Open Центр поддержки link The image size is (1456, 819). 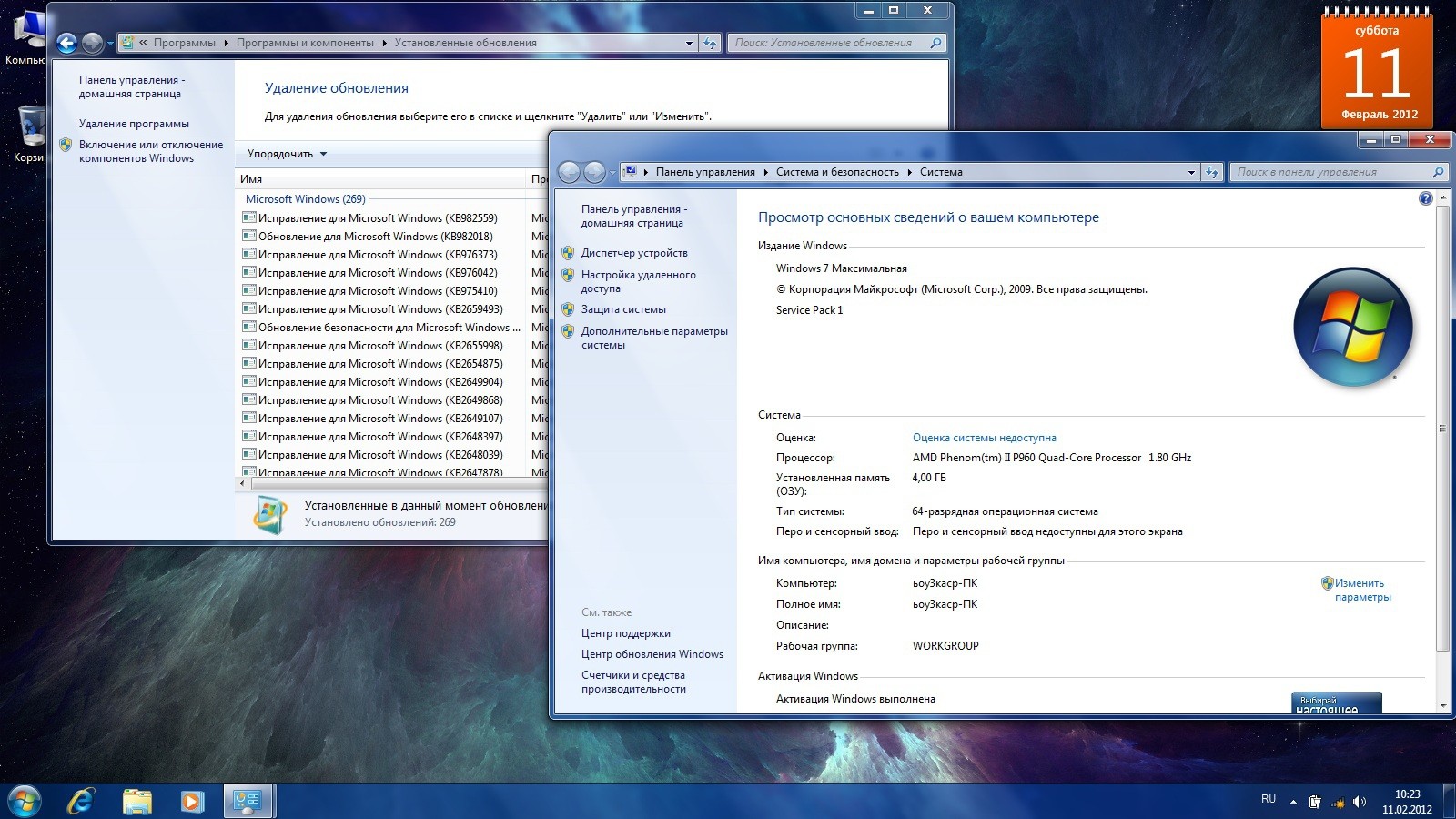click(x=625, y=633)
